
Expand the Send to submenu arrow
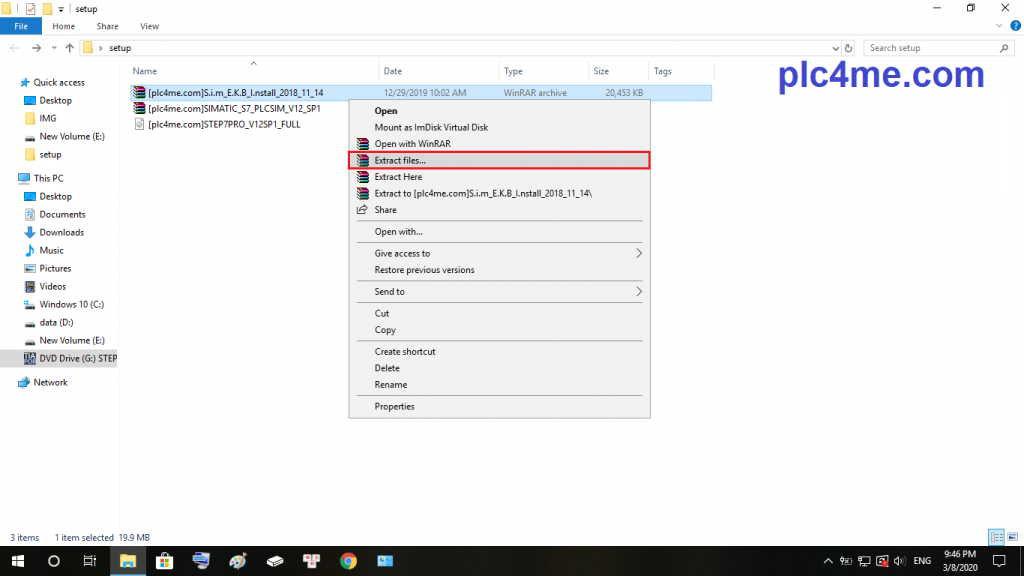click(x=639, y=292)
